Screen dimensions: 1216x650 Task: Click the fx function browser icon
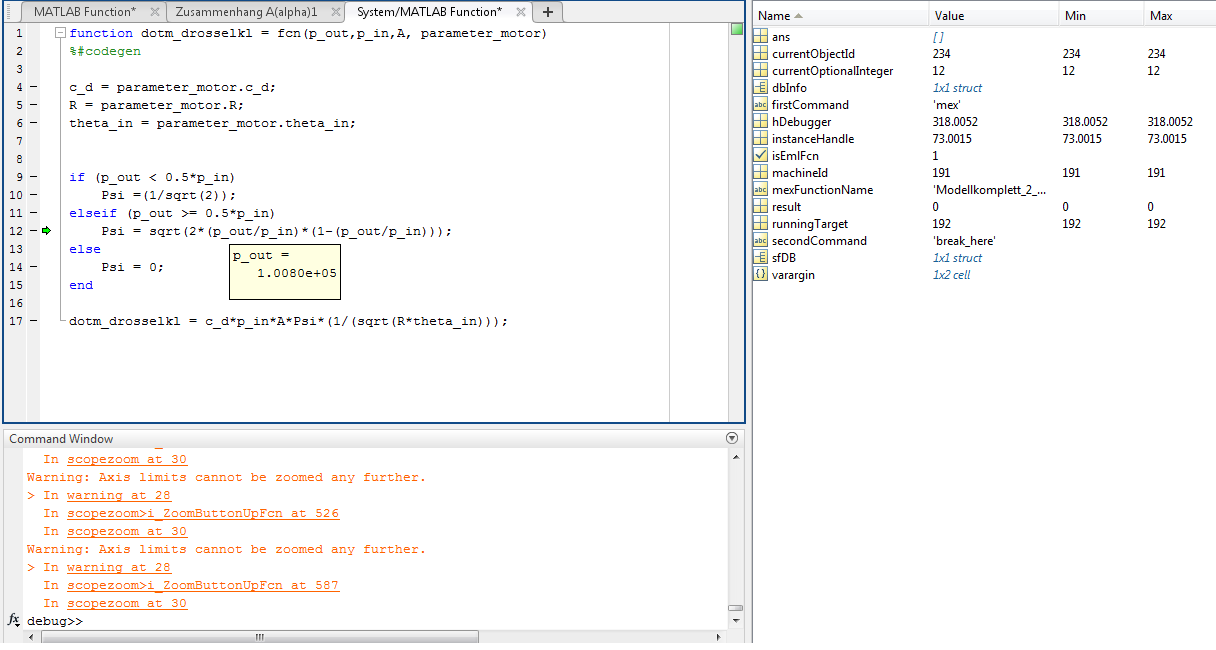(x=14, y=621)
